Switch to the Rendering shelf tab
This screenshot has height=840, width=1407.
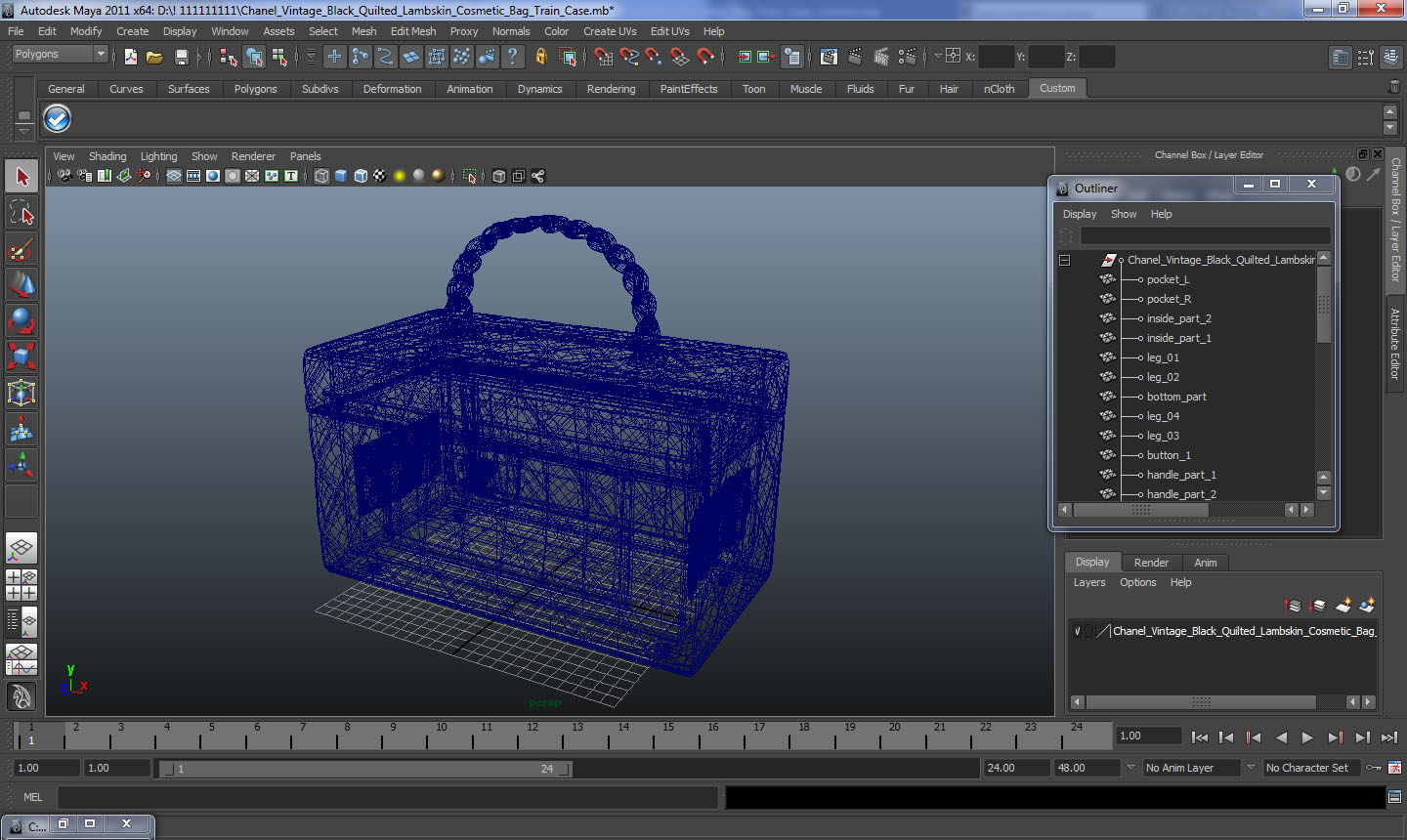(x=611, y=89)
